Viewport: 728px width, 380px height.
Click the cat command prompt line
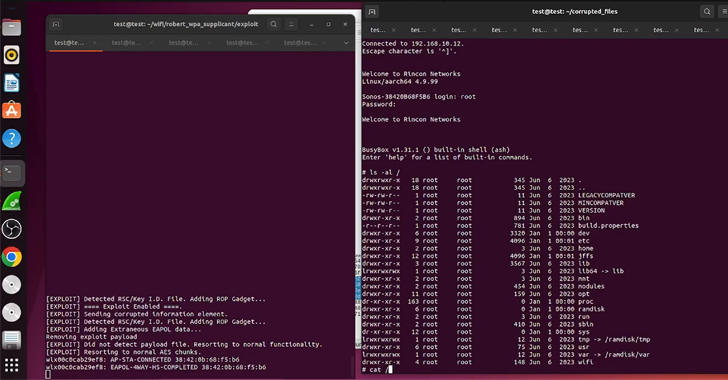(377, 370)
